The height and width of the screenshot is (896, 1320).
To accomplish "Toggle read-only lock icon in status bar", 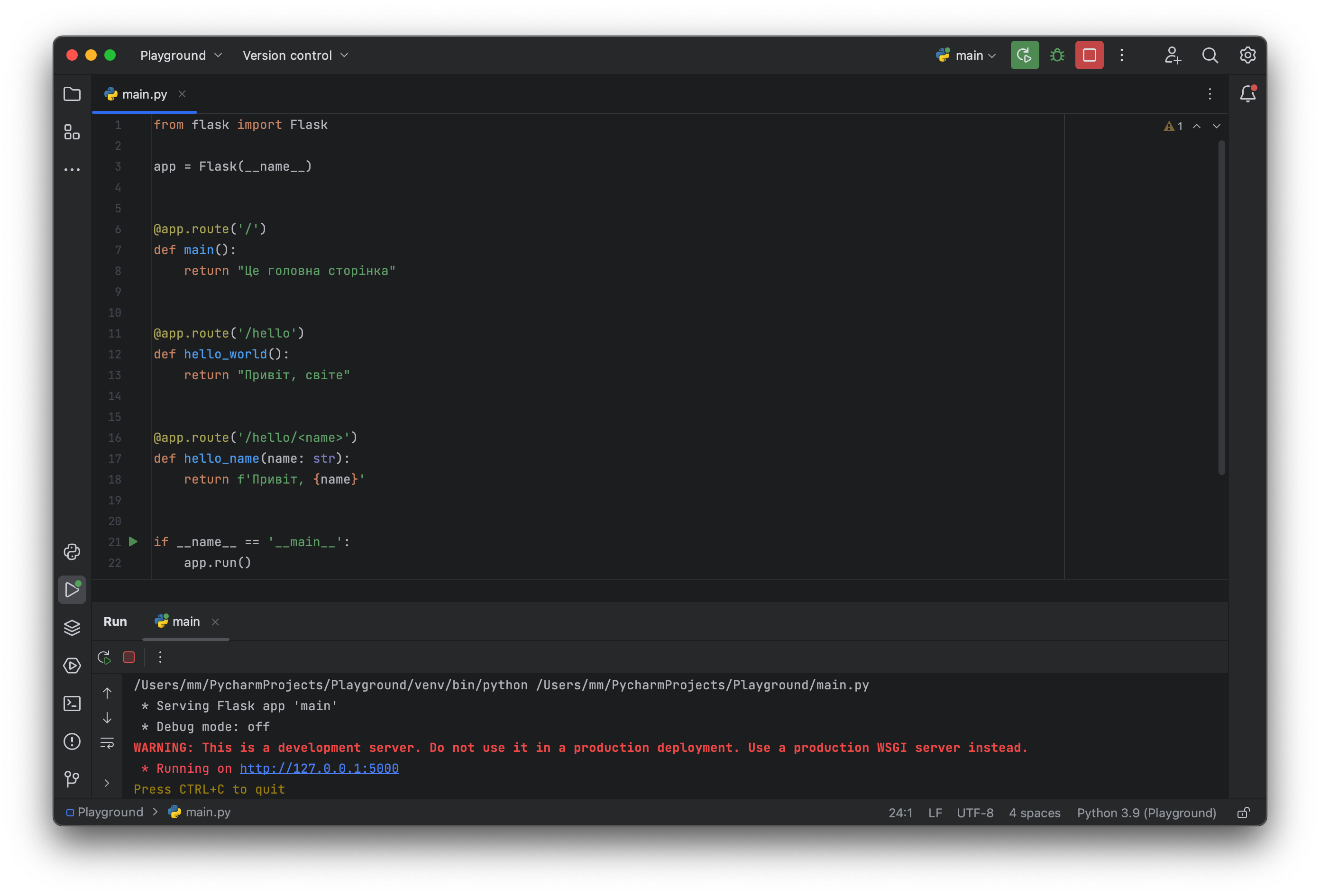I will [x=1243, y=813].
